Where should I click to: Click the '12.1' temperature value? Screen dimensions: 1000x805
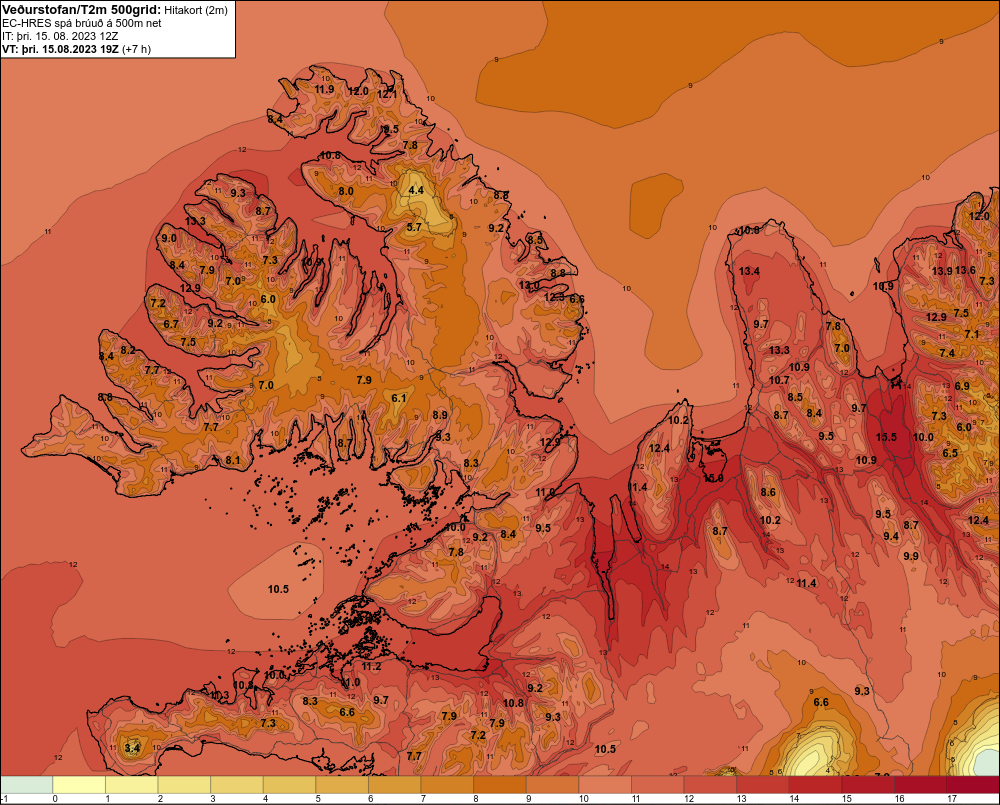pos(386,94)
